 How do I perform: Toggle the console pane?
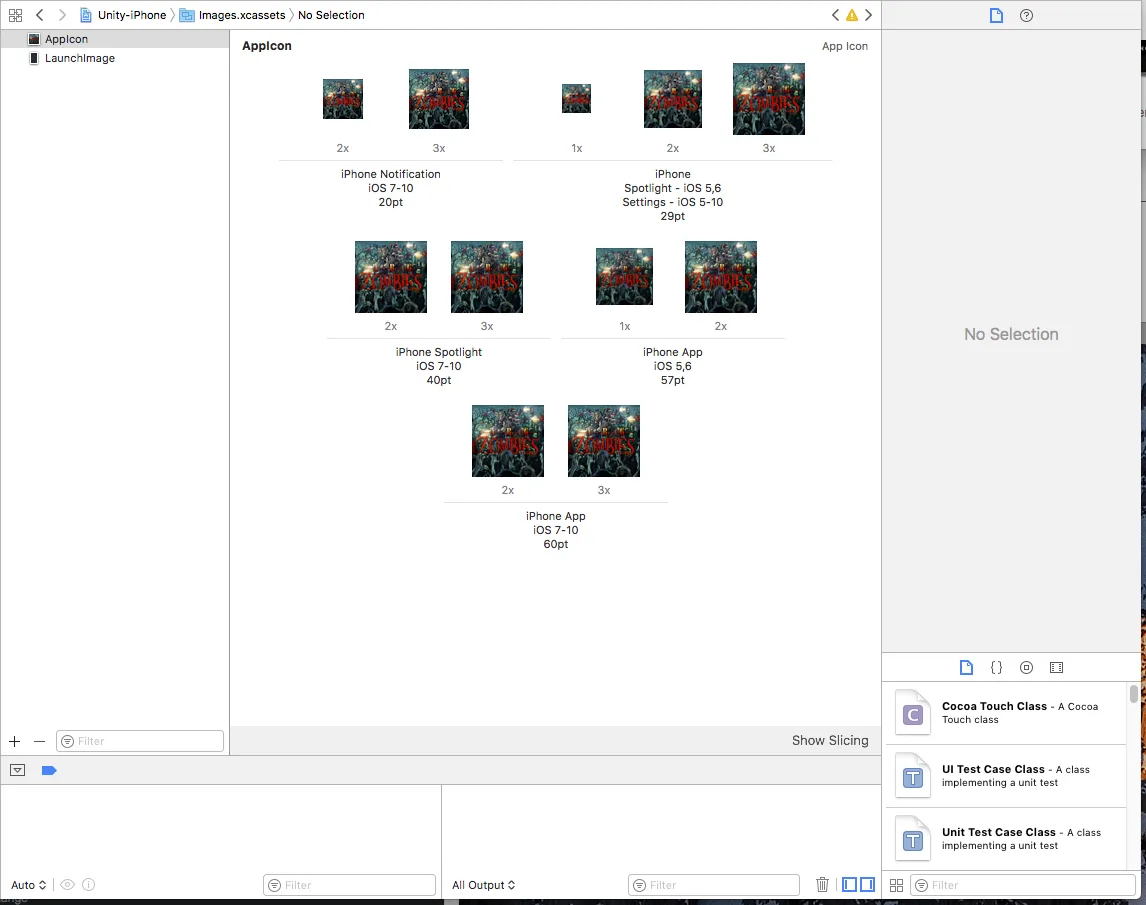point(868,885)
